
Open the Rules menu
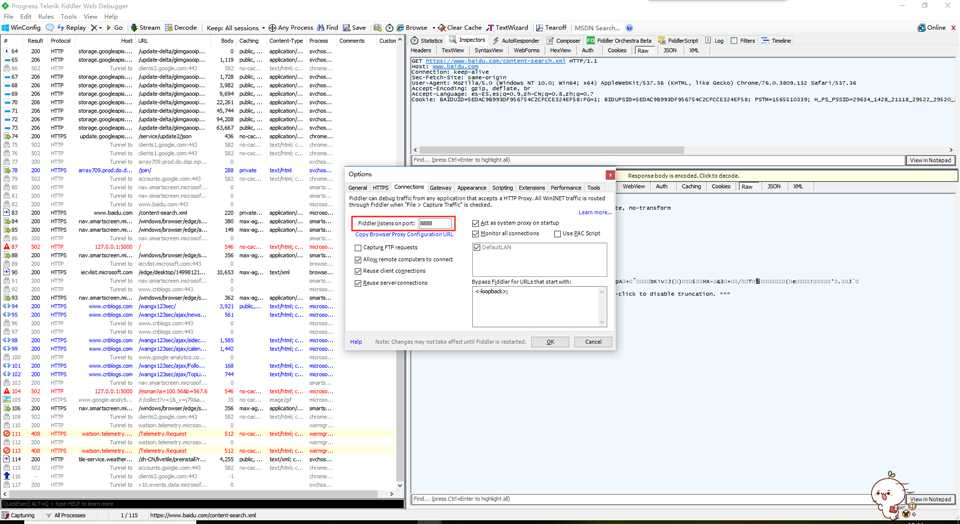46,17
